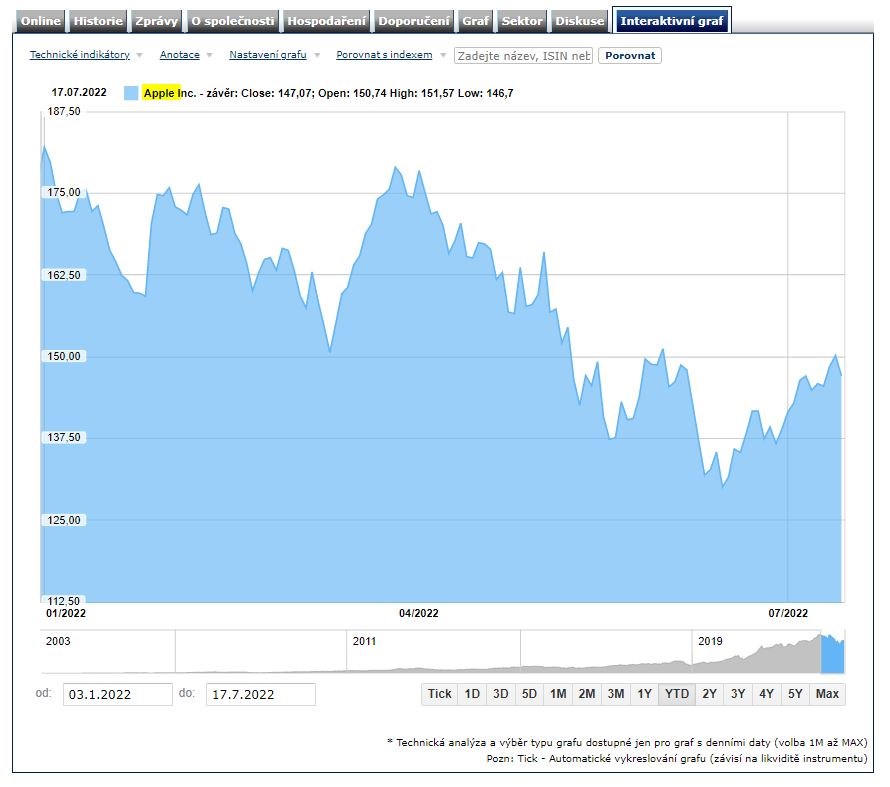The image size is (890, 787).
Task: Go to the Diskuse tab
Action: coord(580,21)
